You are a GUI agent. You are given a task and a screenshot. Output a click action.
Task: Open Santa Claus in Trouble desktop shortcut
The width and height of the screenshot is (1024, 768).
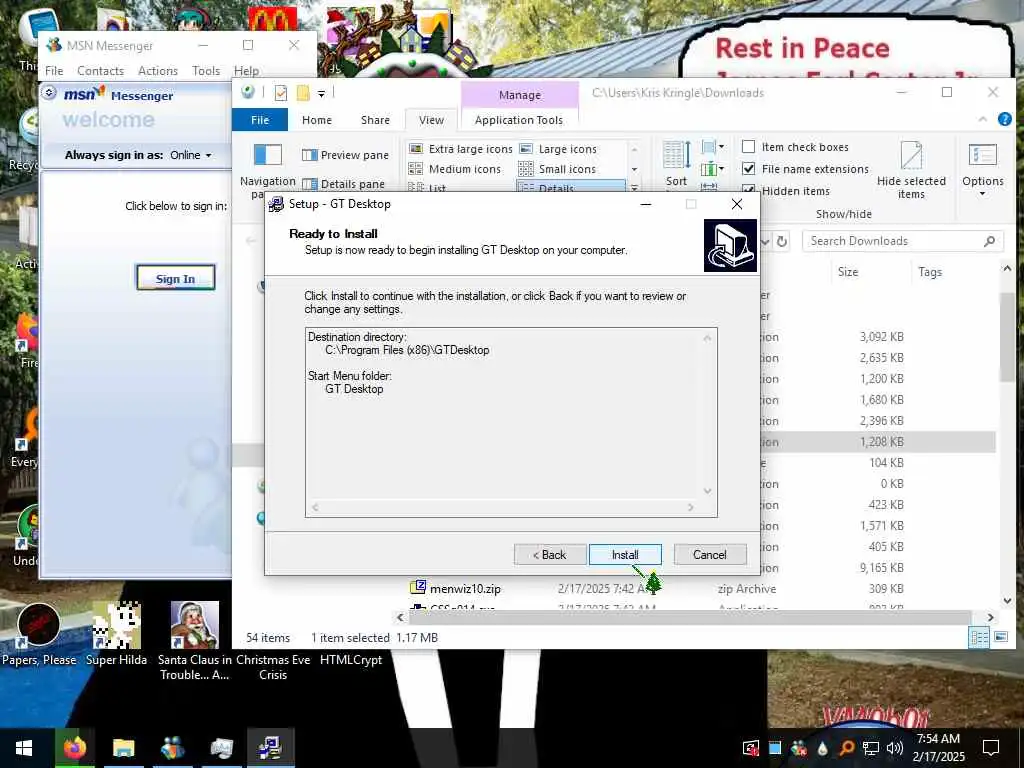tap(195, 641)
